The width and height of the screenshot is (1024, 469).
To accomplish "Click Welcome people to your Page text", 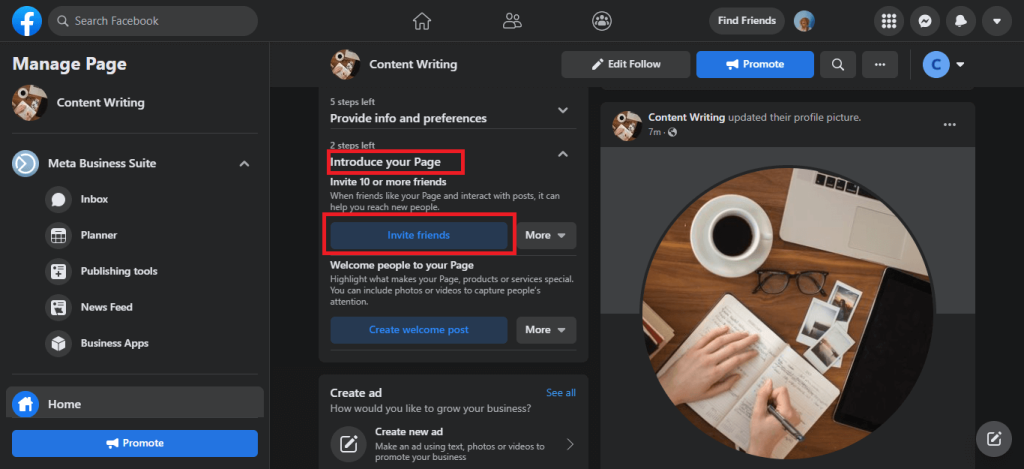I will coord(402,265).
